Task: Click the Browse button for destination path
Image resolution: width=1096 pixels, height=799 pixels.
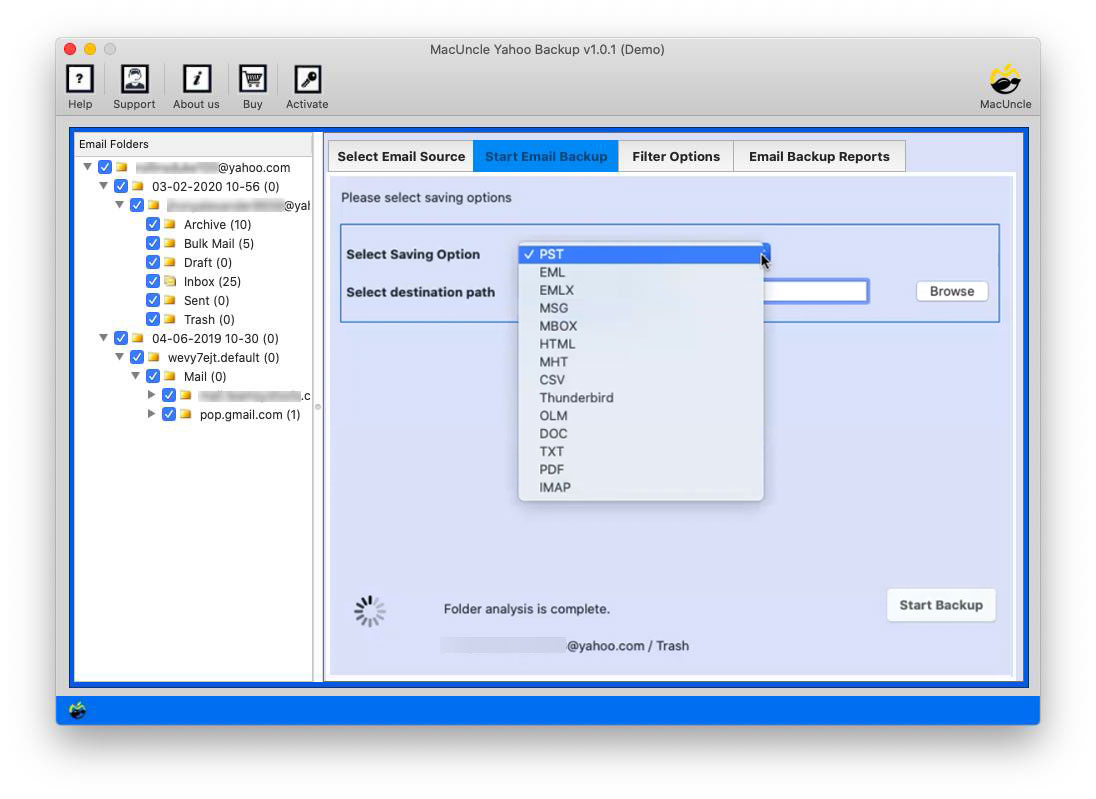Action: point(950,291)
